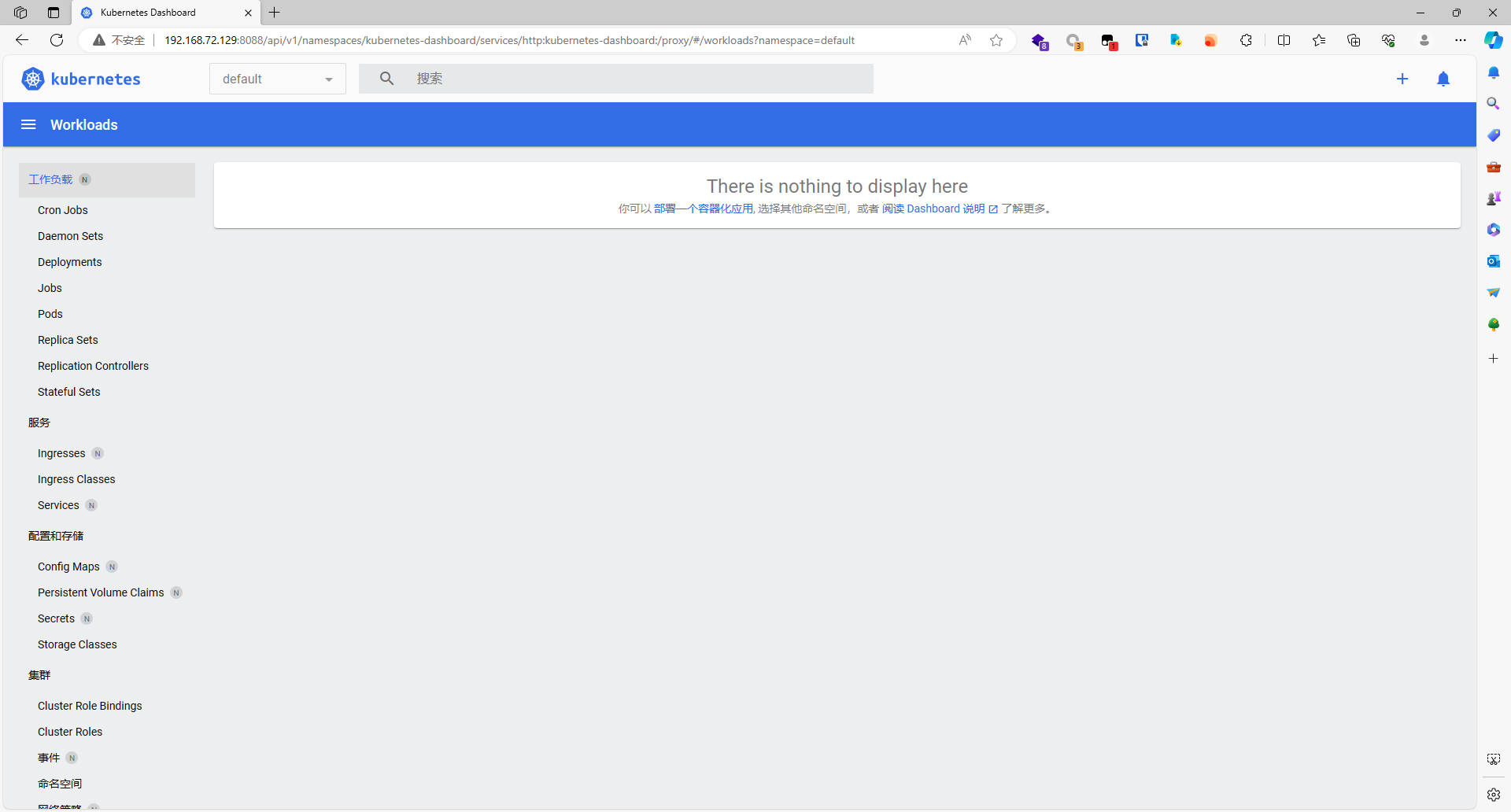1511x812 pixels.
Task: Click the 部署一个容器化应用 link
Action: coord(703,209)
